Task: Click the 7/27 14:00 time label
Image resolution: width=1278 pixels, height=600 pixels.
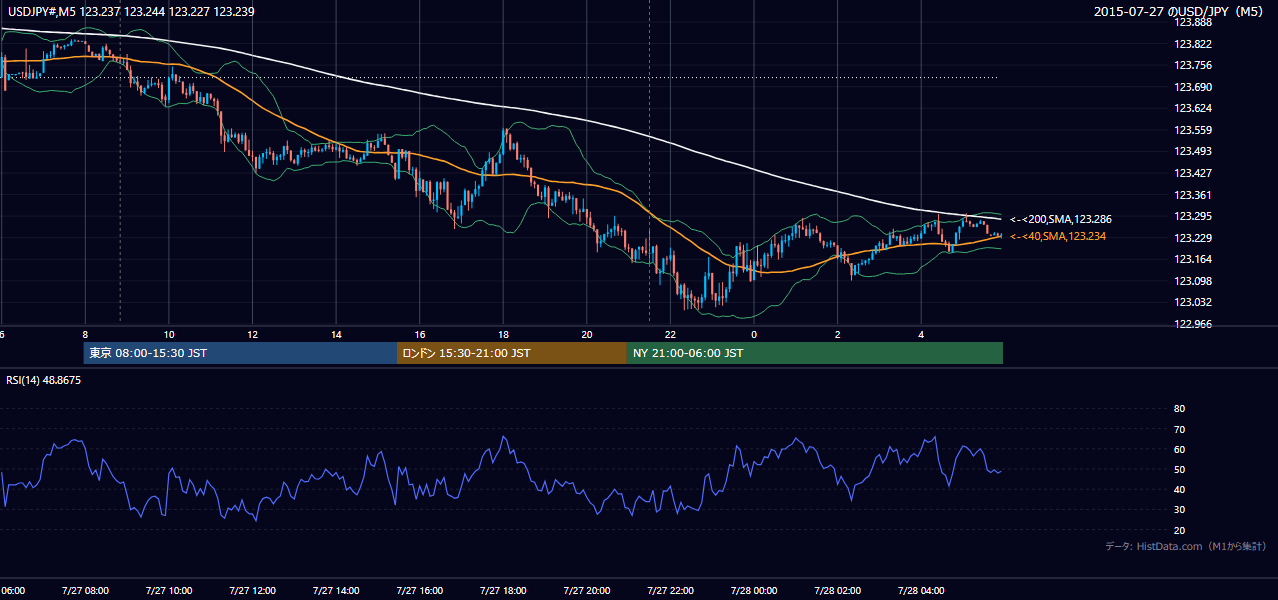Action: click(x=335, y=591)
